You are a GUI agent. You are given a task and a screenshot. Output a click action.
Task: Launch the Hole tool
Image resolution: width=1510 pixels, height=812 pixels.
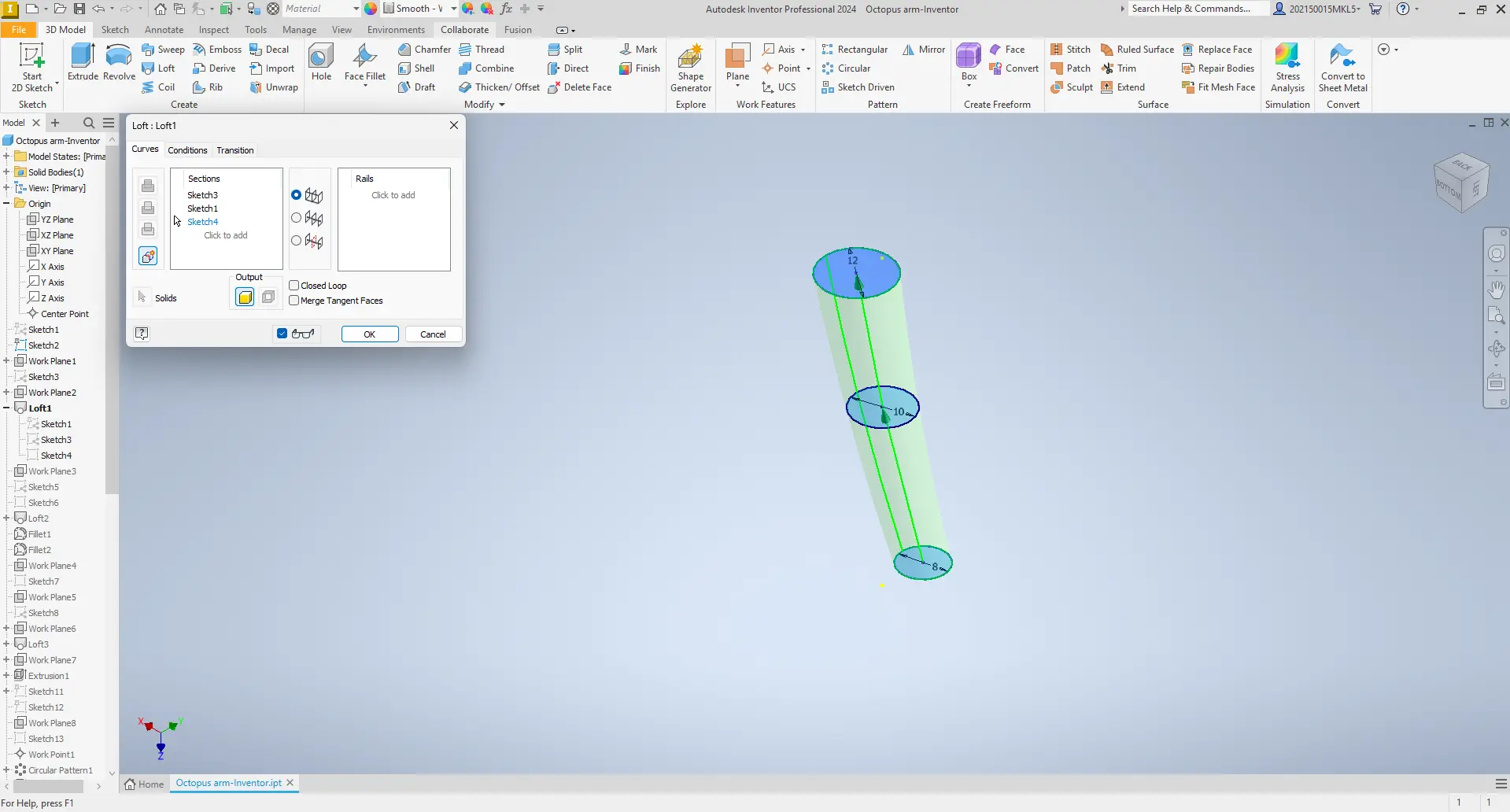coord(320,63)
